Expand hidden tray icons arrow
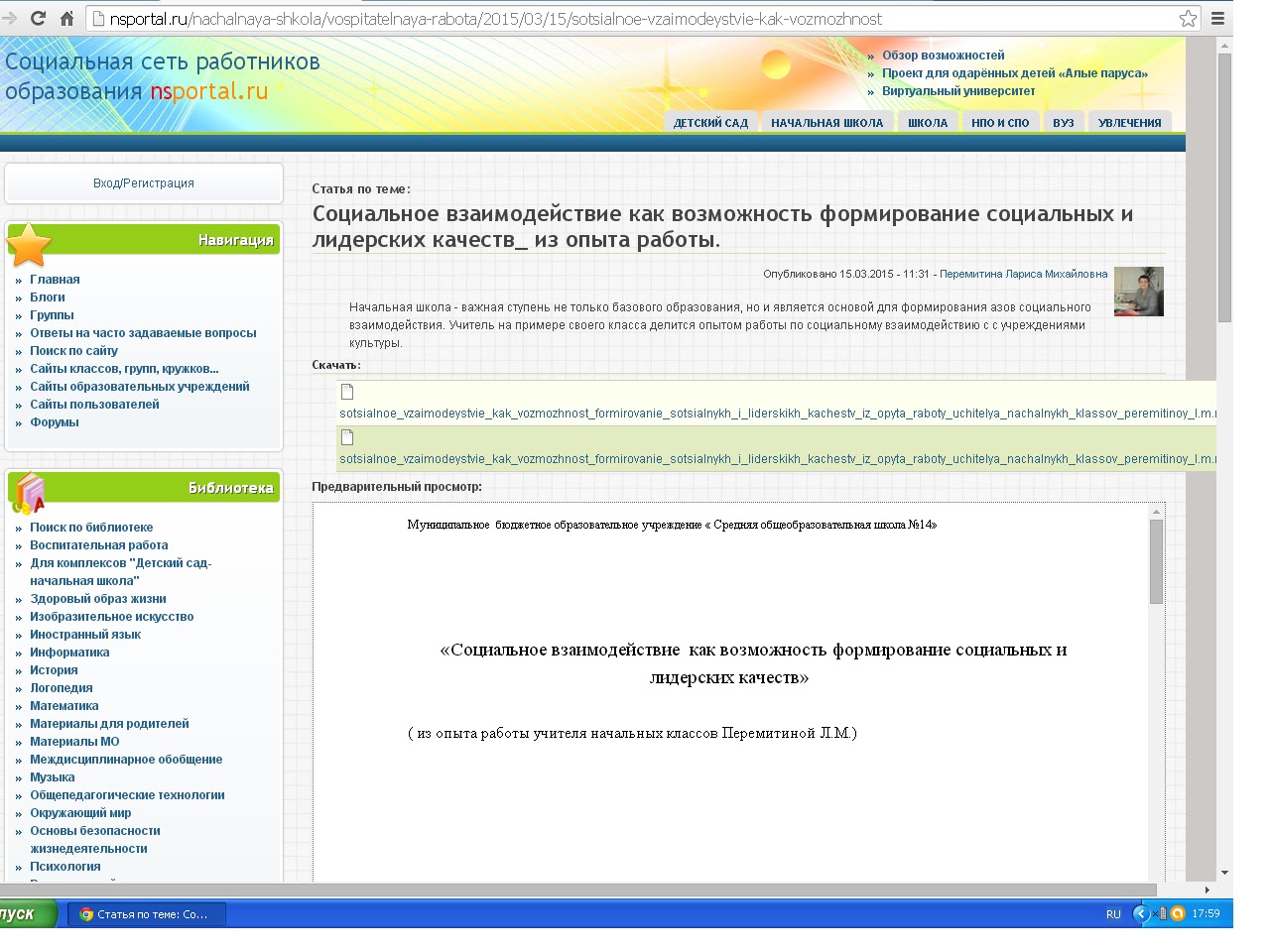 pyautogui.click(x=1140, y=913)
